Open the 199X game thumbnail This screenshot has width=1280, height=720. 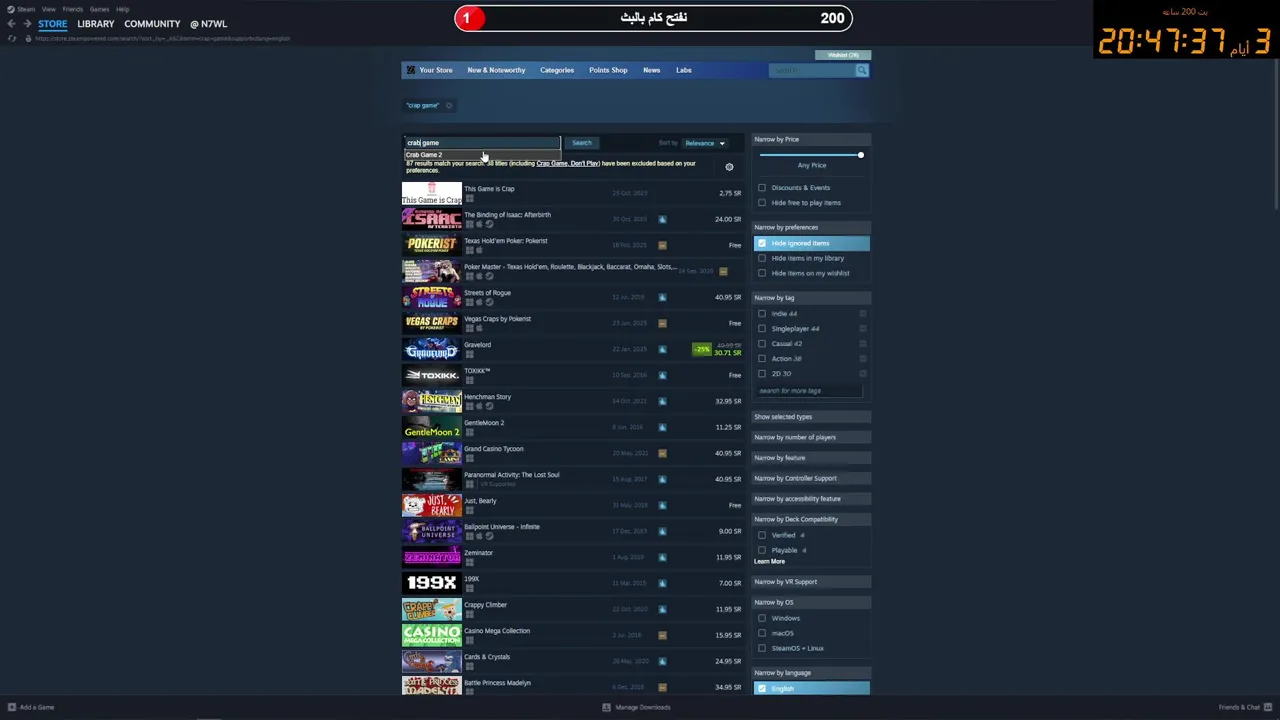(x=432, y=583)
